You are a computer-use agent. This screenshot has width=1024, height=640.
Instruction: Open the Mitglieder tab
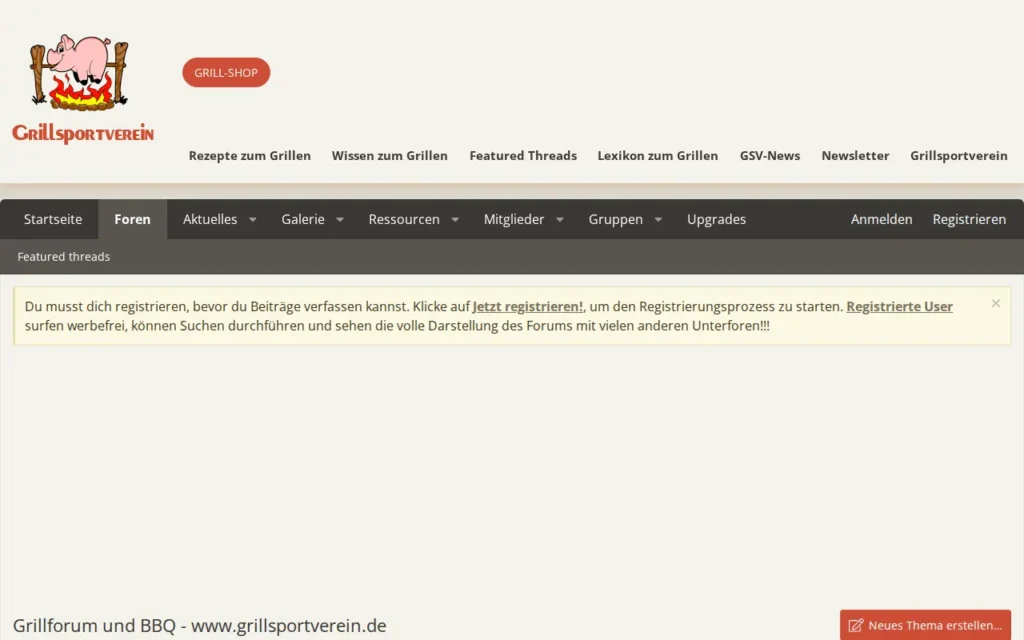click(513, 219)
